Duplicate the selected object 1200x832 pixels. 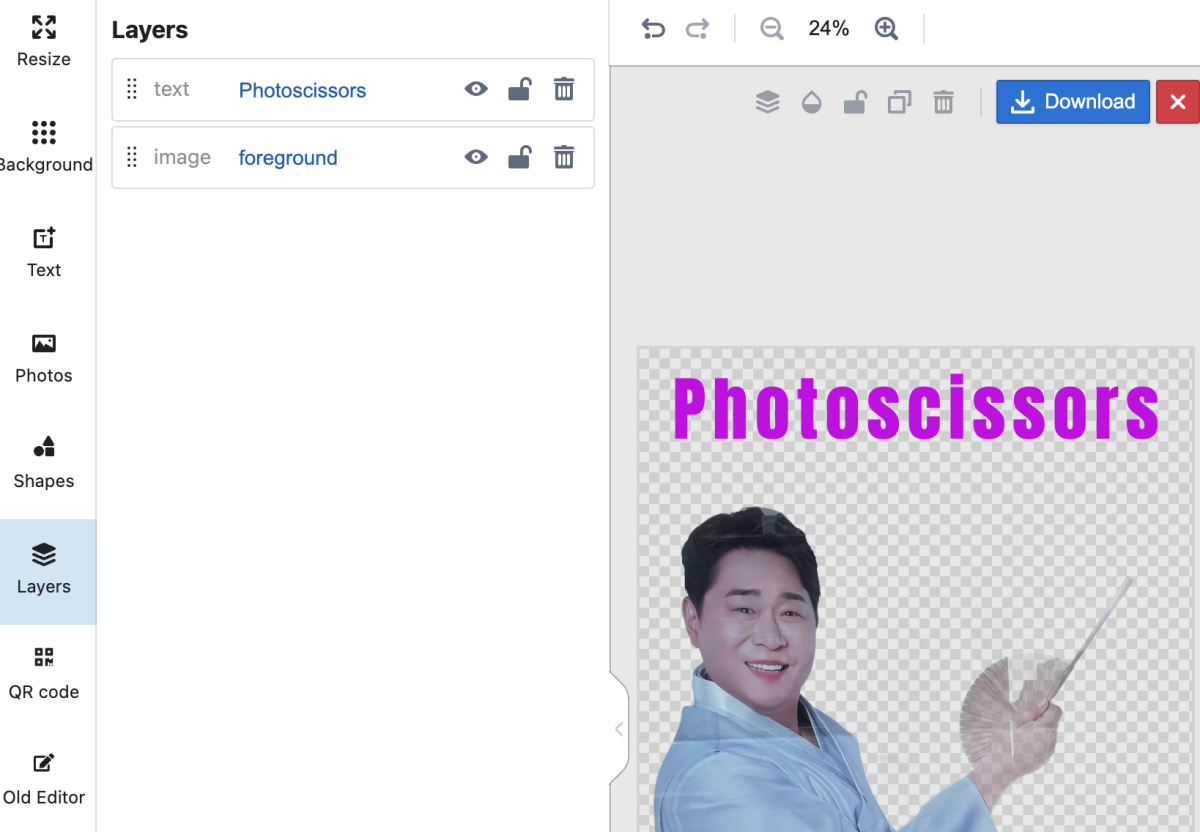click(x=899, y=102)
